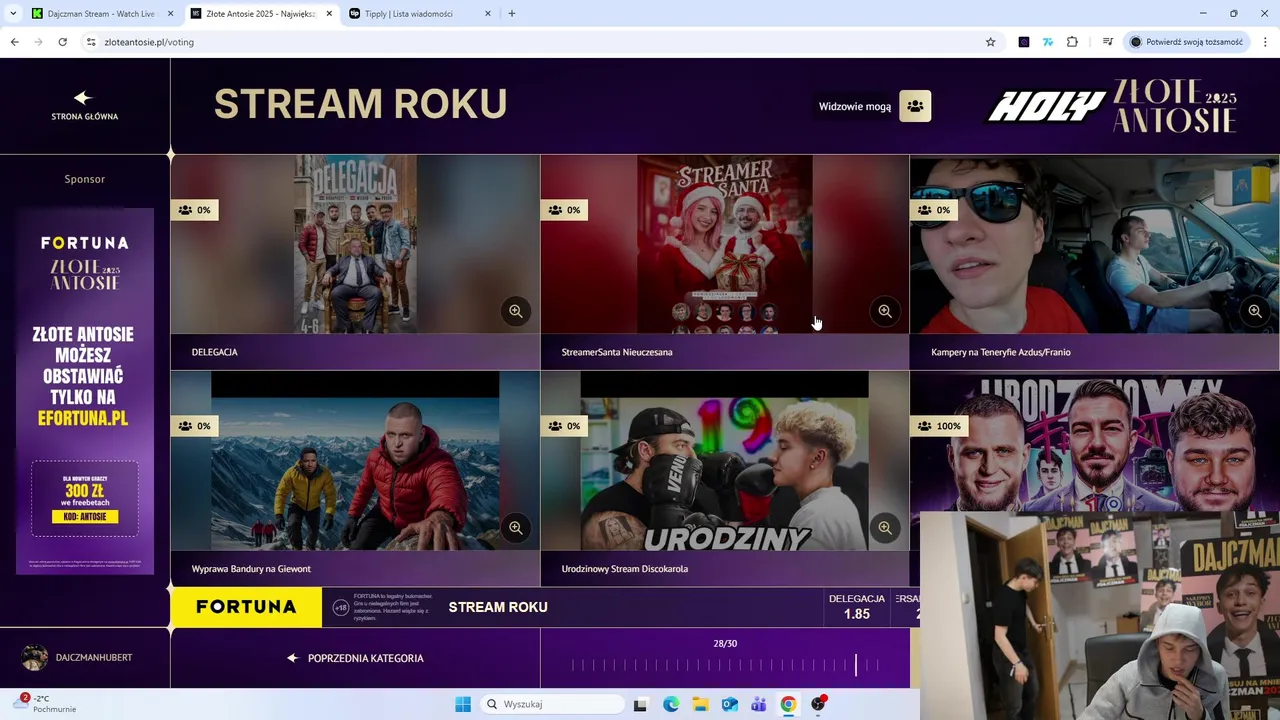Zoom the DELEGACJA poster with its magnifier icon
The image size is (1280, 720).
point(516,311)
